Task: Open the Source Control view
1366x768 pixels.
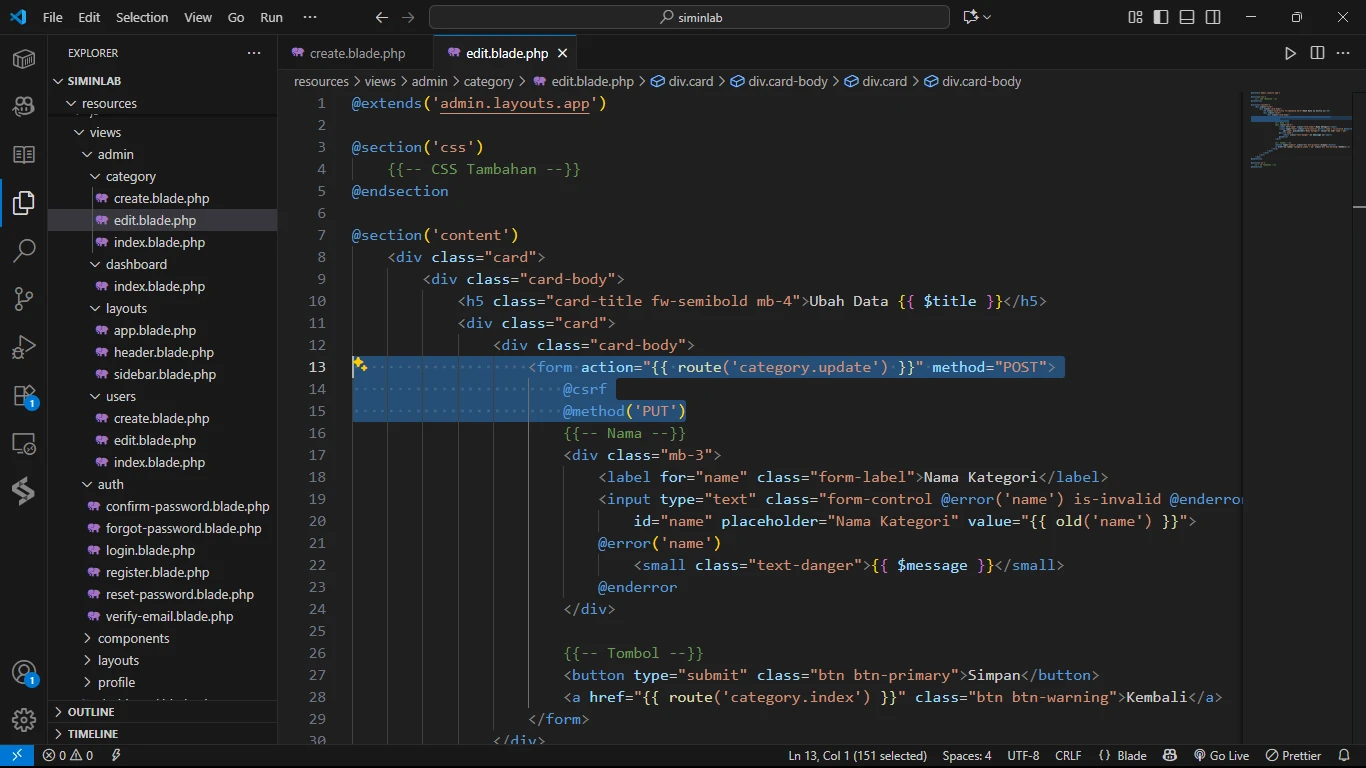Action: [x=24, y=298]
